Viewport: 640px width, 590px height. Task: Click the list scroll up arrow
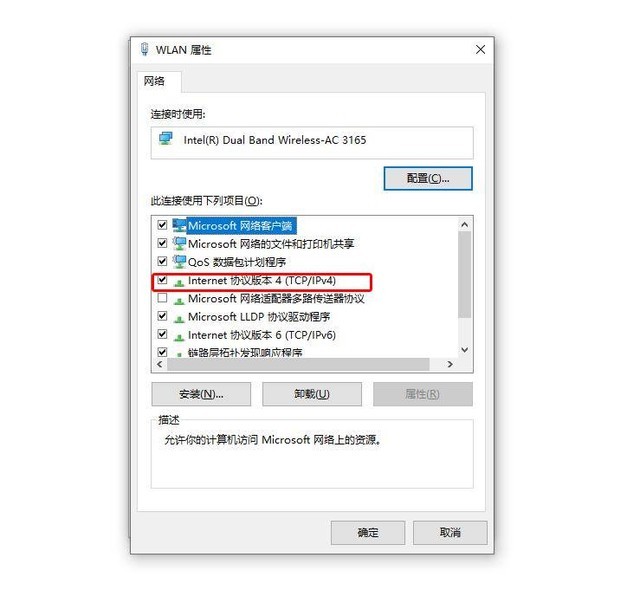(464, 224)
